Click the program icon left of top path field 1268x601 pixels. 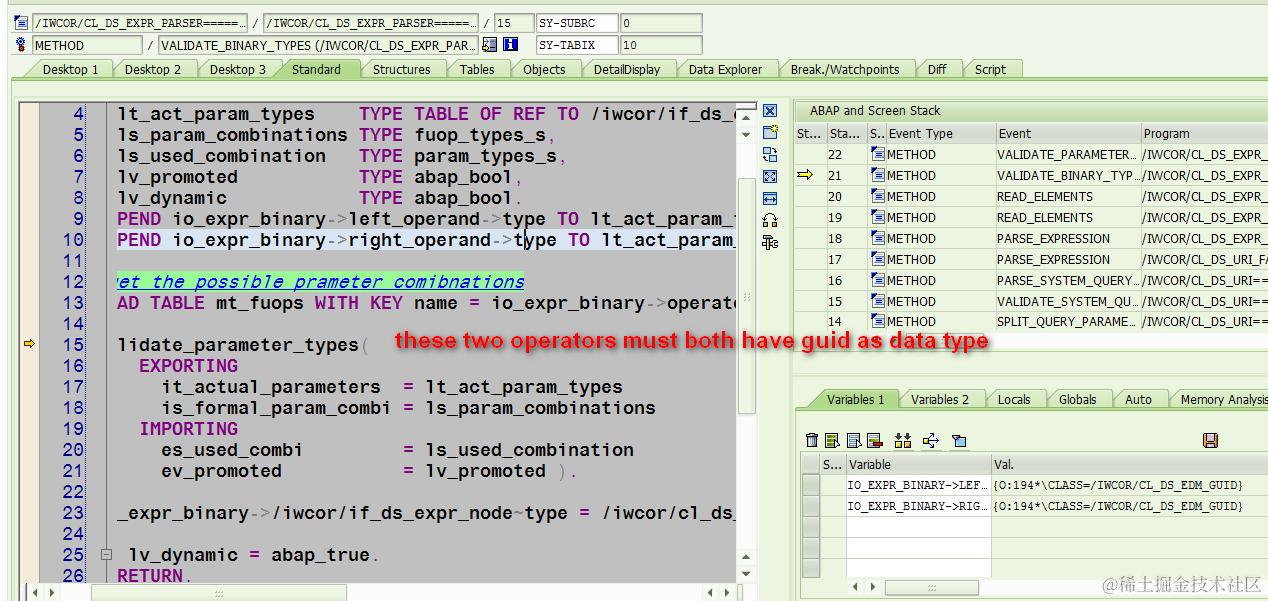click(21, 23)
